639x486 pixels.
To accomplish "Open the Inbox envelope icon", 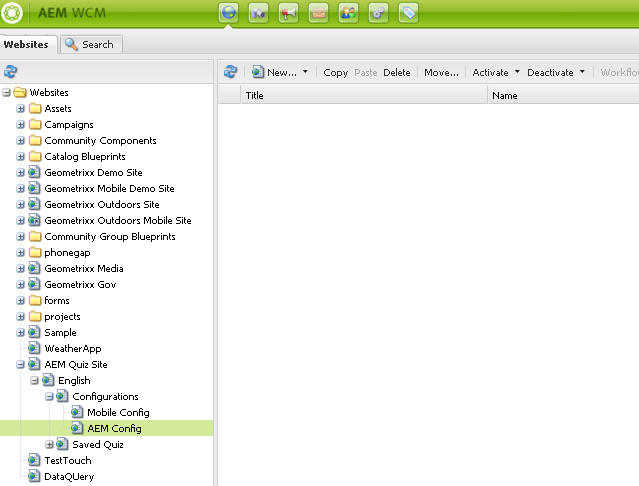I will coord(319,13).
